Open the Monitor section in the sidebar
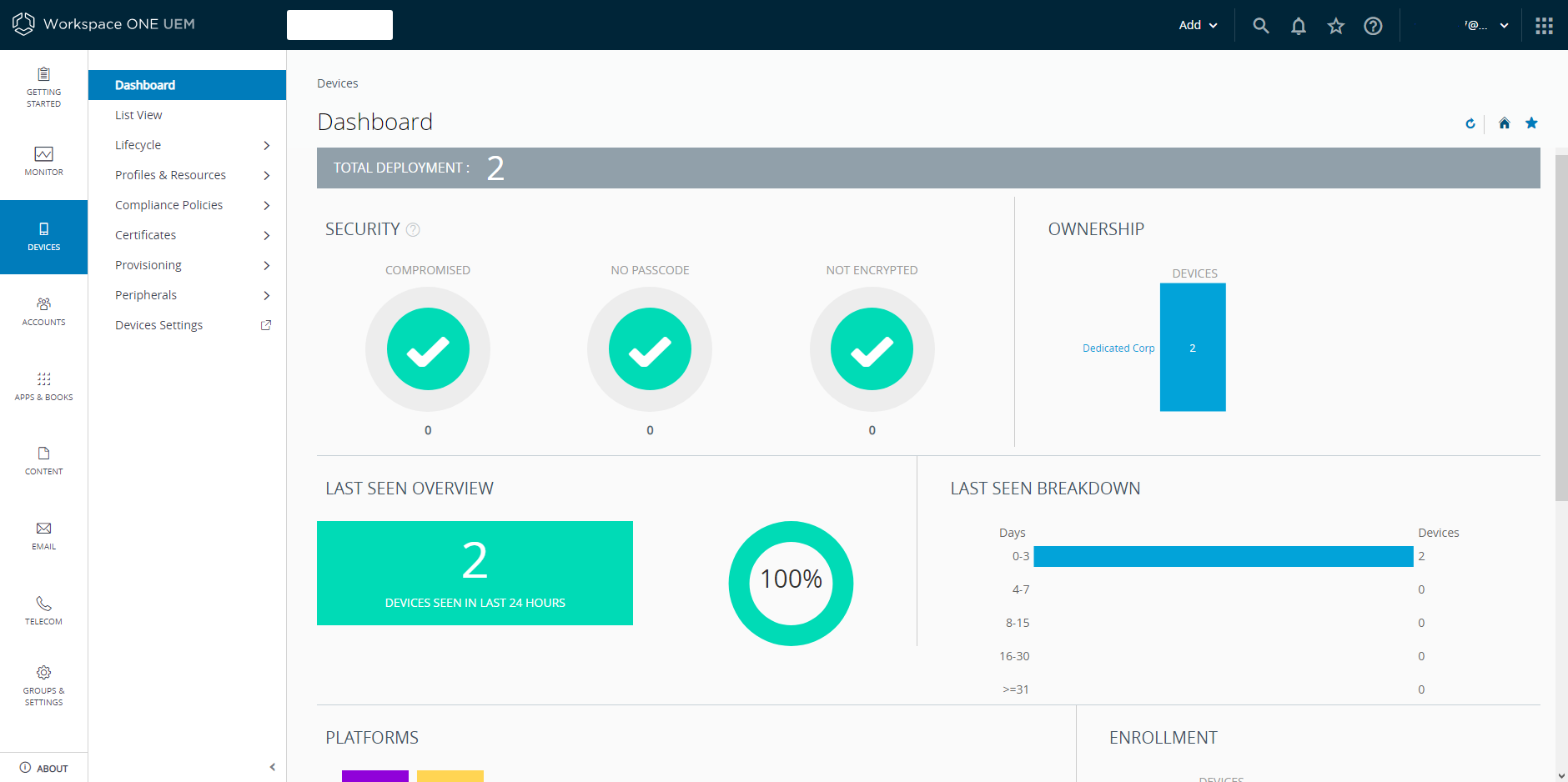1568x782 pixels. tap(43, 163)
